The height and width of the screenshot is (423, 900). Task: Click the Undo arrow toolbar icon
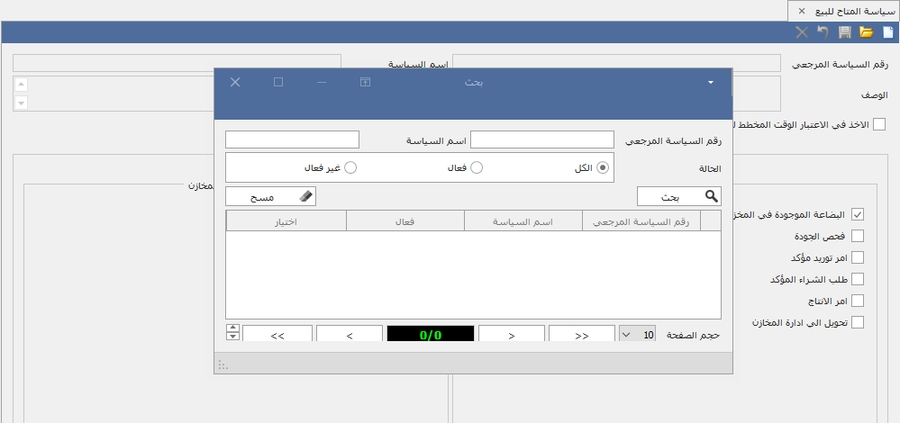pos(823,33)
